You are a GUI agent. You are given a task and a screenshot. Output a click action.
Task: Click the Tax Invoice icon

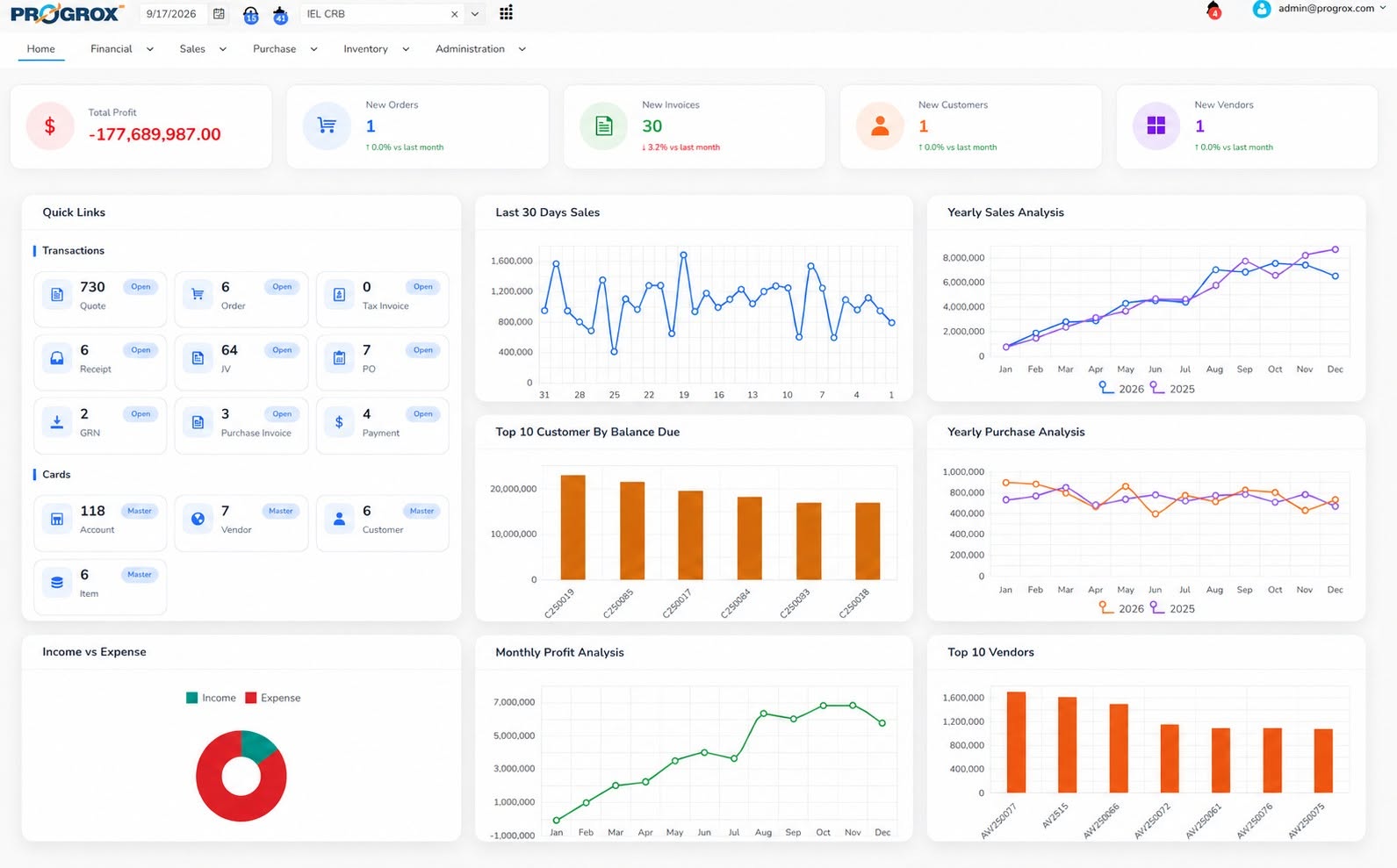[339, 295]
